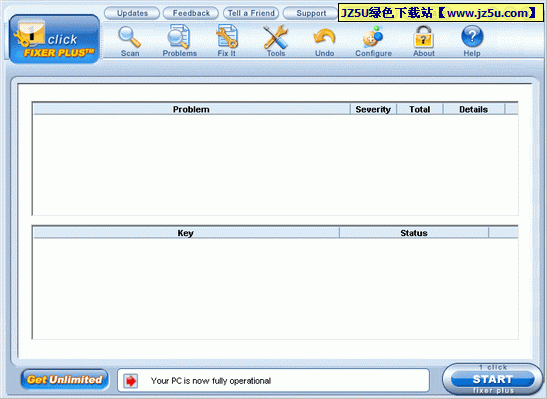Click the Key column header
Viewport: 547px width, 399px height.
[x=186, y=233]
